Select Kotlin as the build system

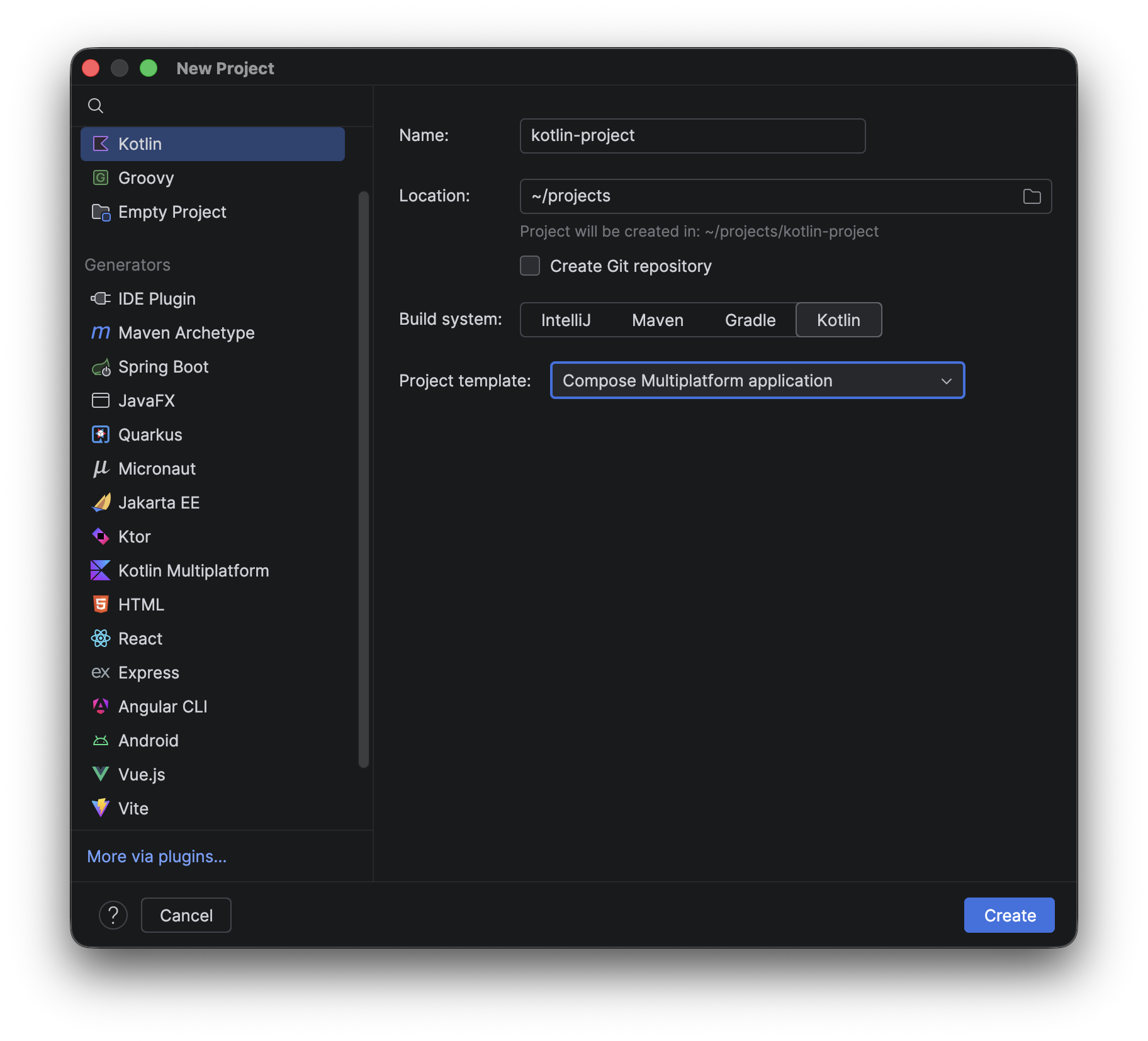[839, 320]
